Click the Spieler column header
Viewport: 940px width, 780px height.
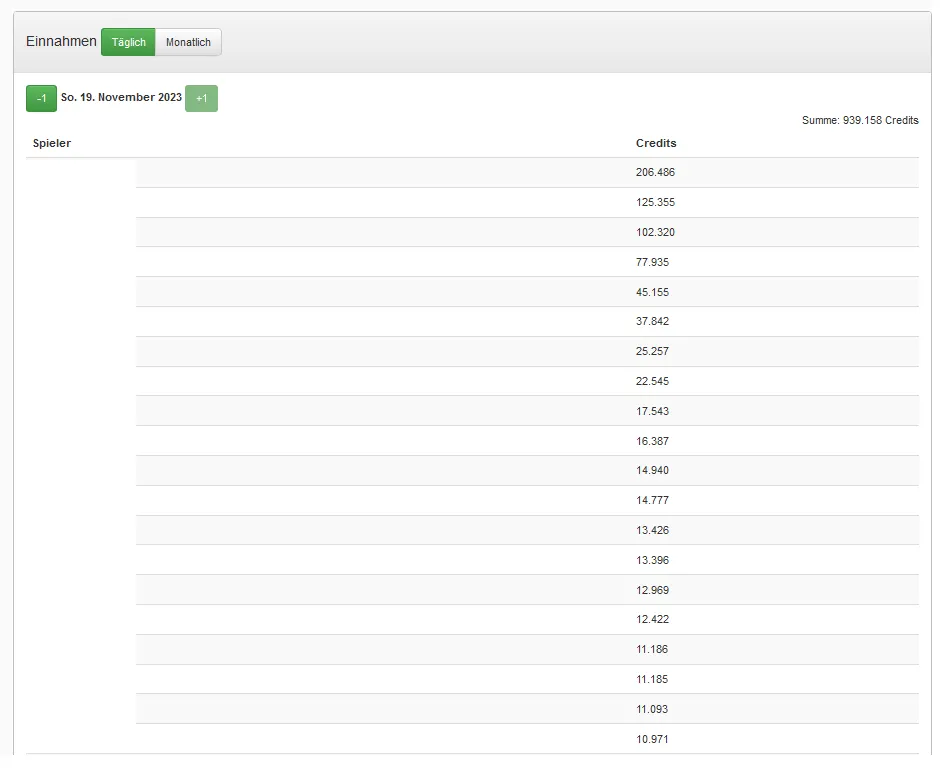click(x=52, y=143)
